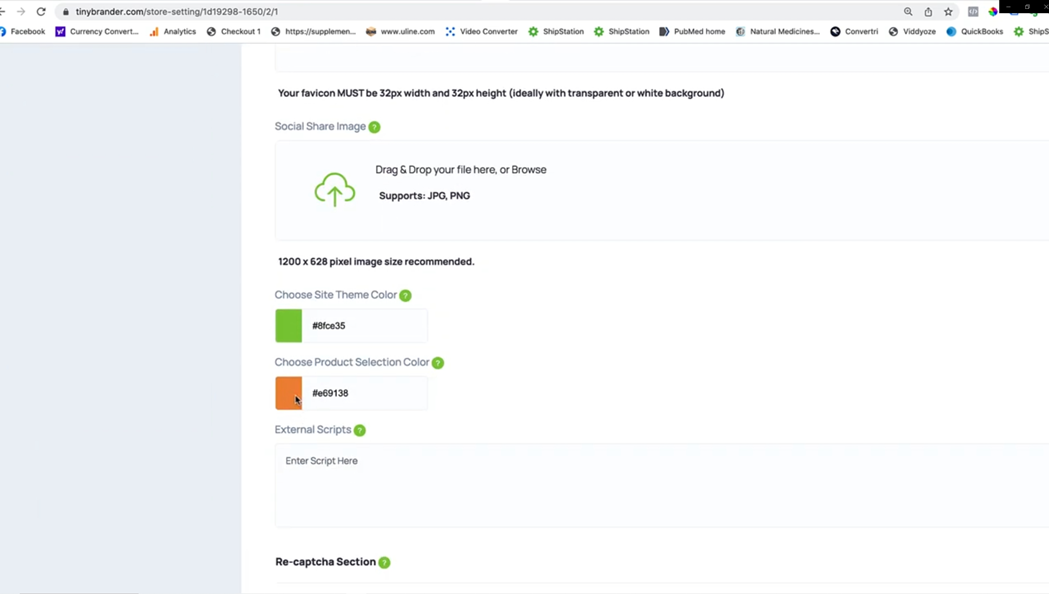Open the Analytics bookmark

pyautogui.click(x=173, y=31)
